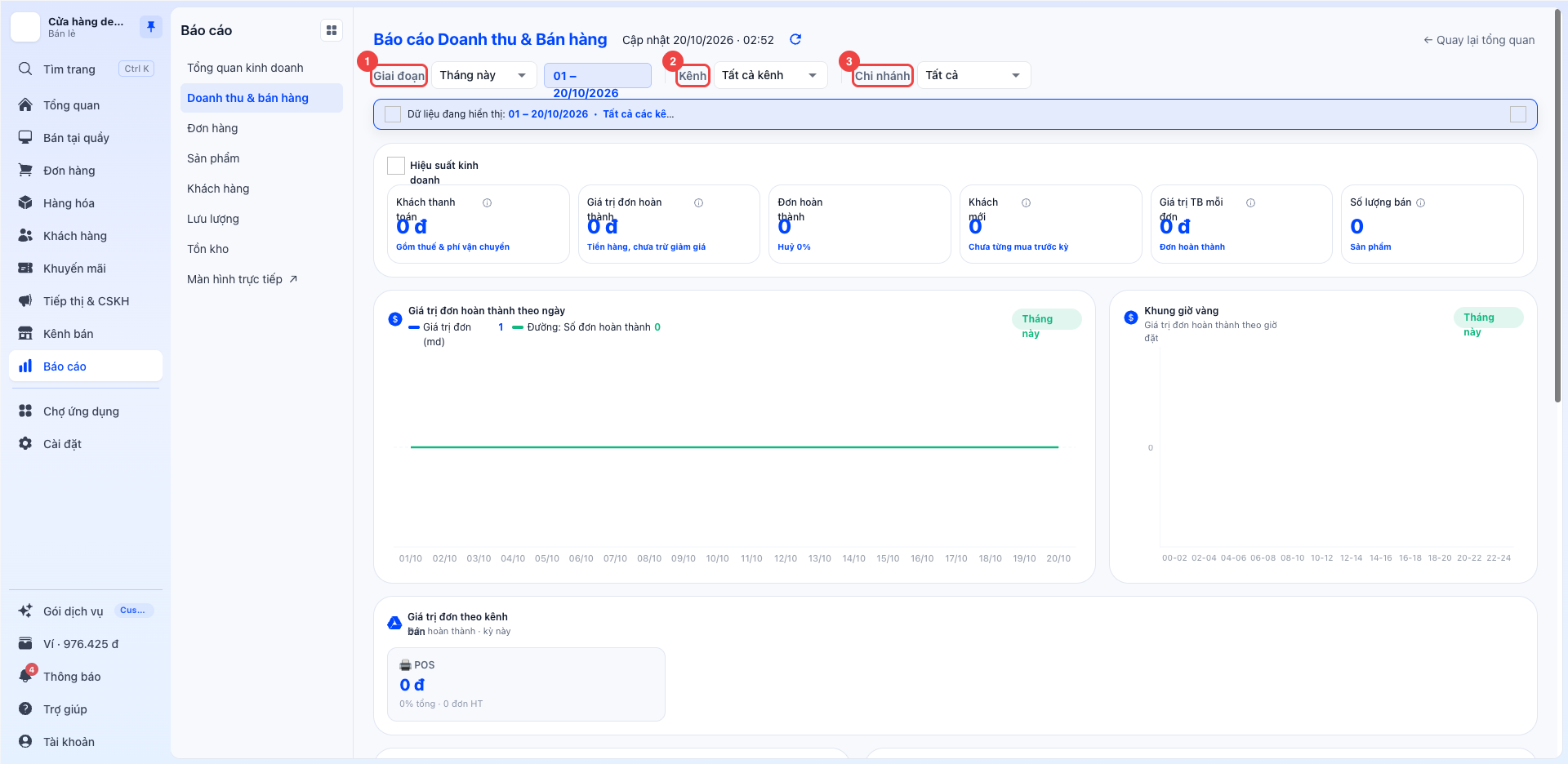Viewport: 1568px width, 764px height.
Task: Click the refresh icon beside update time
Action: click(x=795, y=39)
